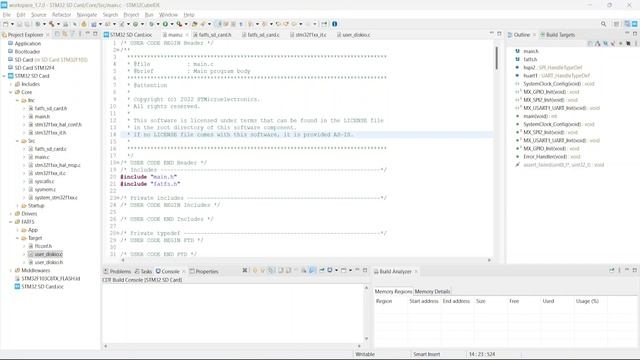The height and width of the screenshot is (360, 640).
Task: Close the Build Analyzer view
Action: [x=416, y=271]
